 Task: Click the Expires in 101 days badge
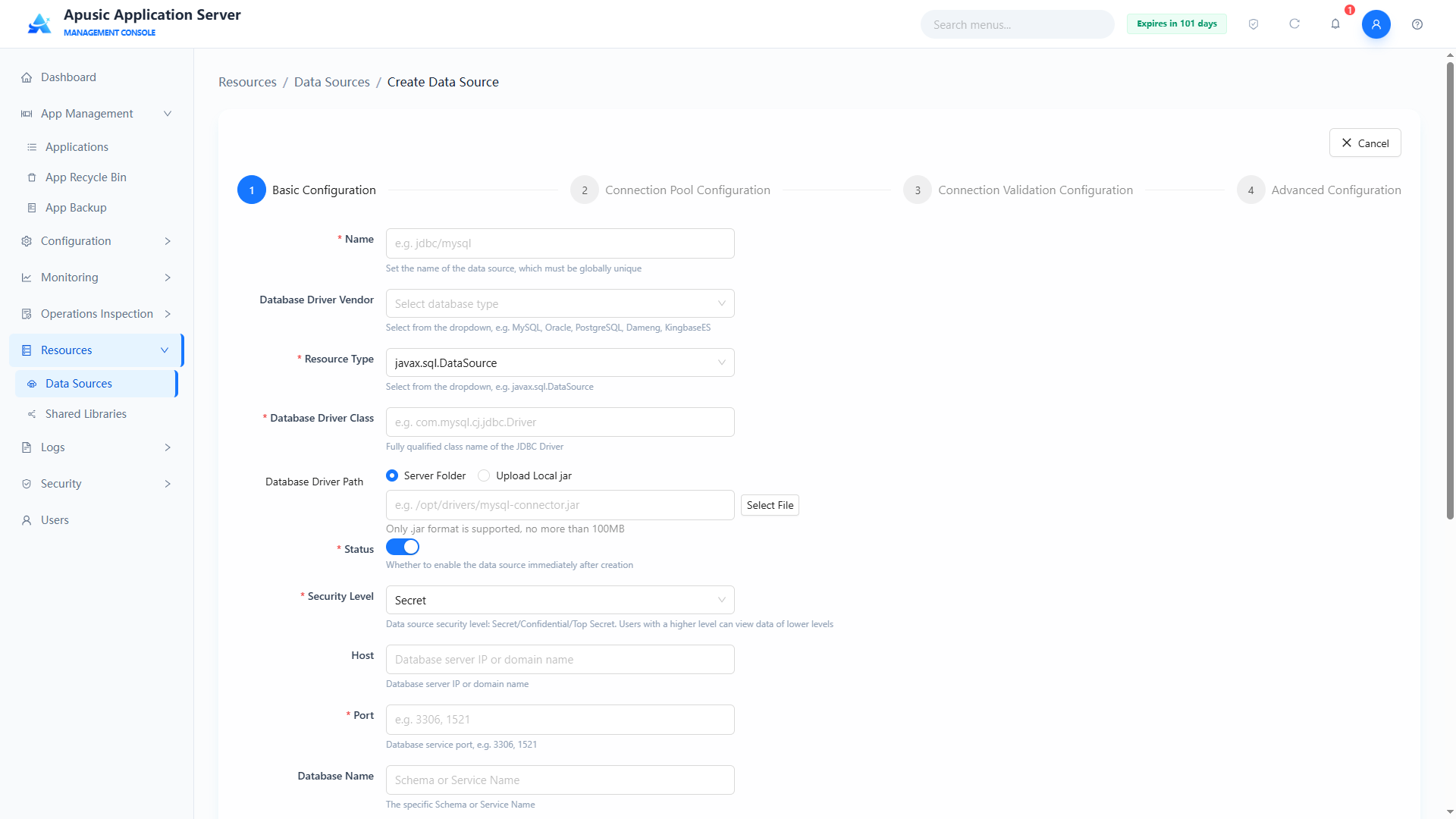click(1176, 24)
